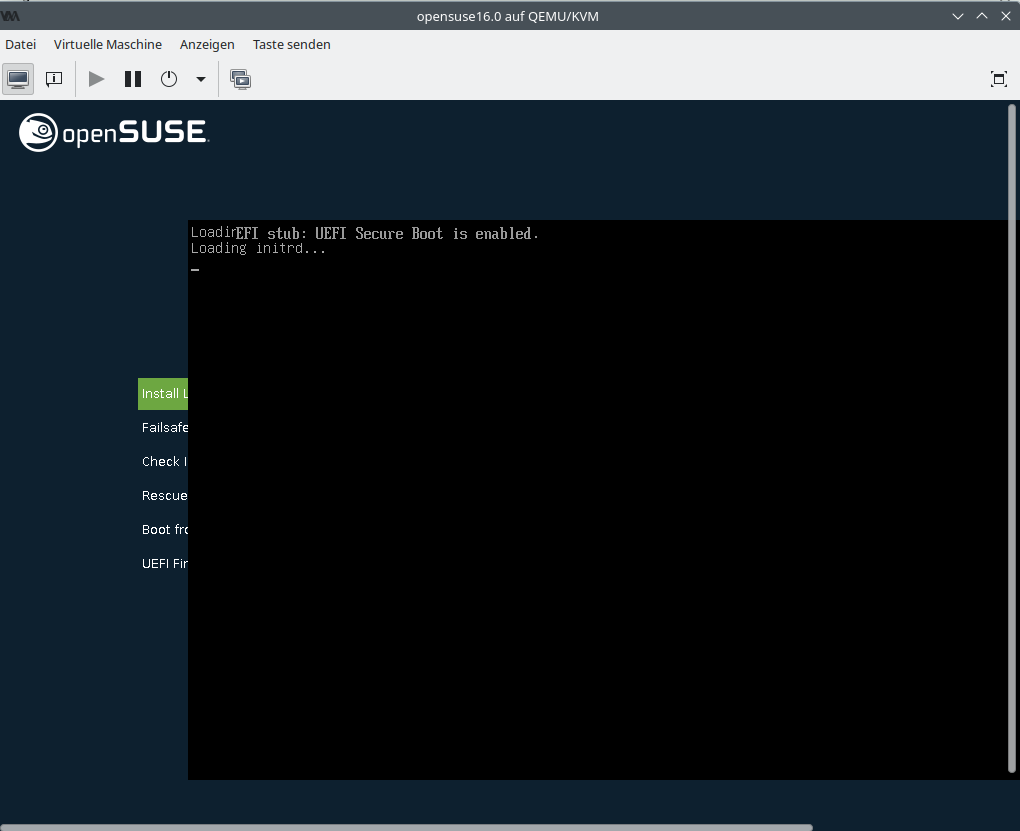
Task: Open the Datei menu
Action: pyautogui.click(x=21, y=44)
